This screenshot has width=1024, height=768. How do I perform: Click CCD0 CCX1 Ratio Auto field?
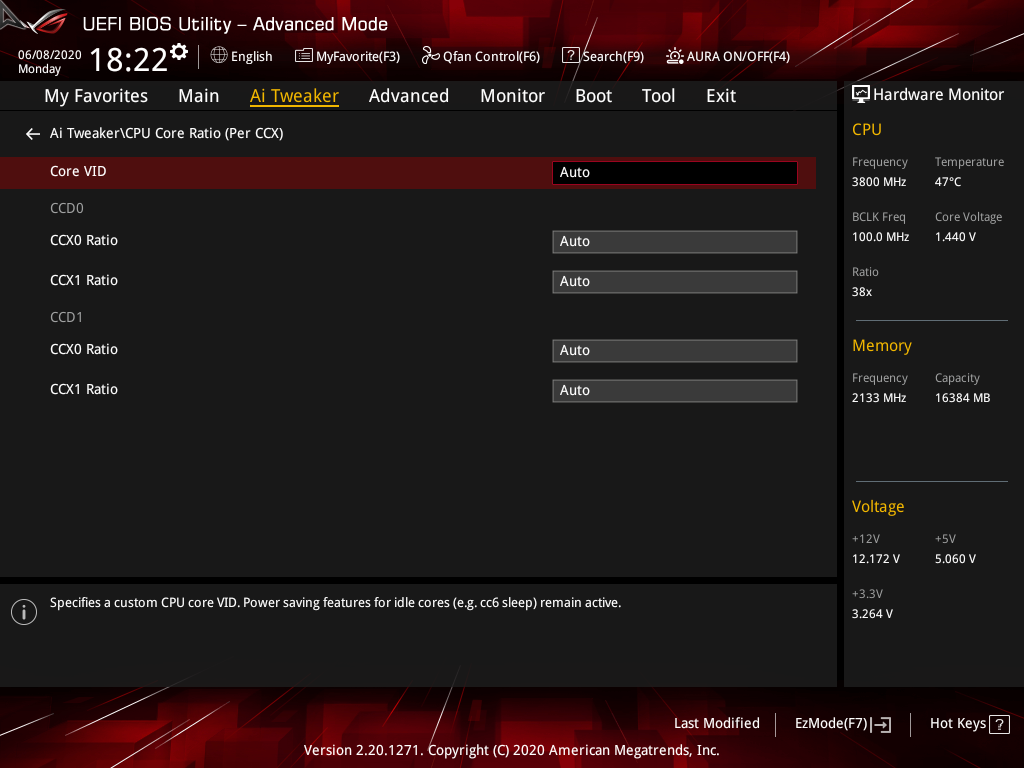click(x=675, y=281)
